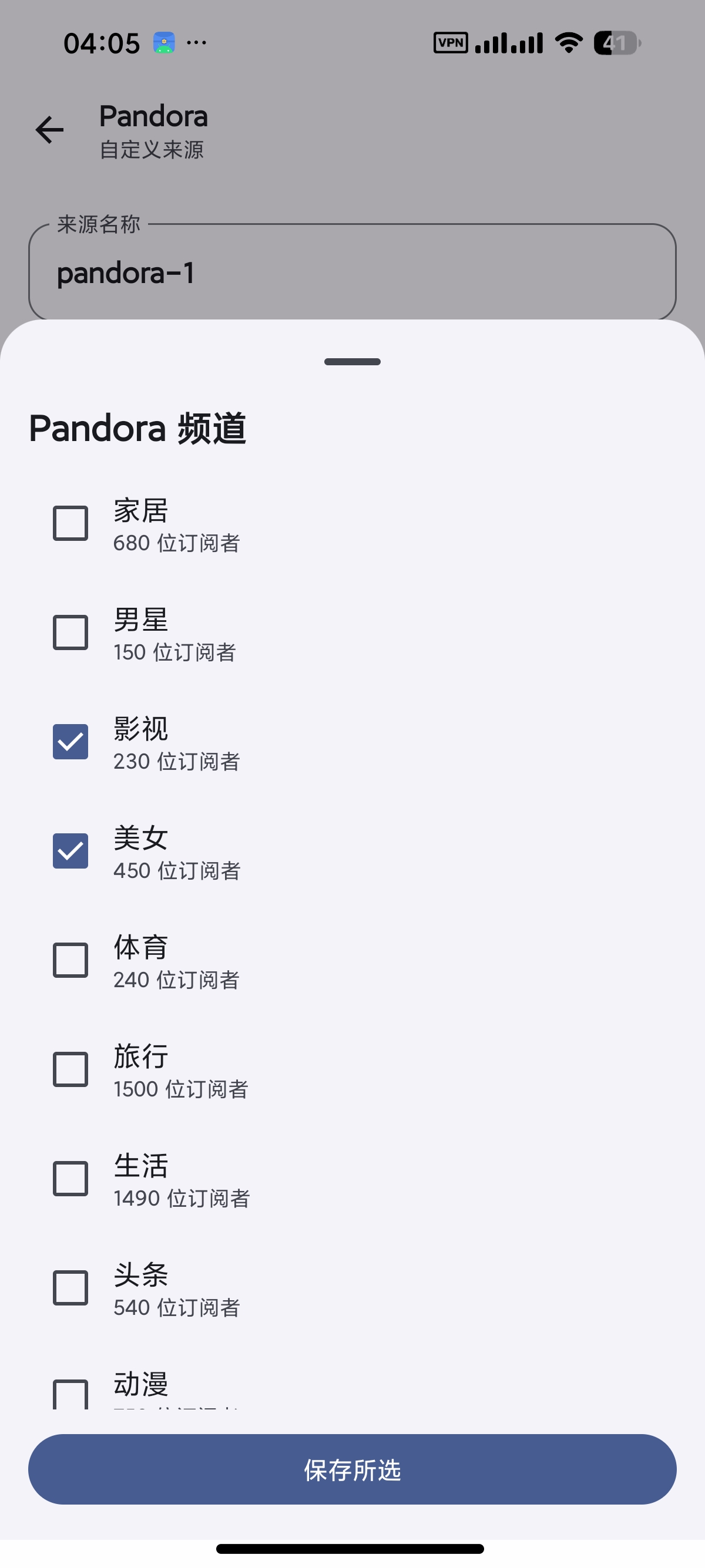705x1568 pixels.
Task: Check the 旅行 channel checkbox
Action: pos(70,1069)
